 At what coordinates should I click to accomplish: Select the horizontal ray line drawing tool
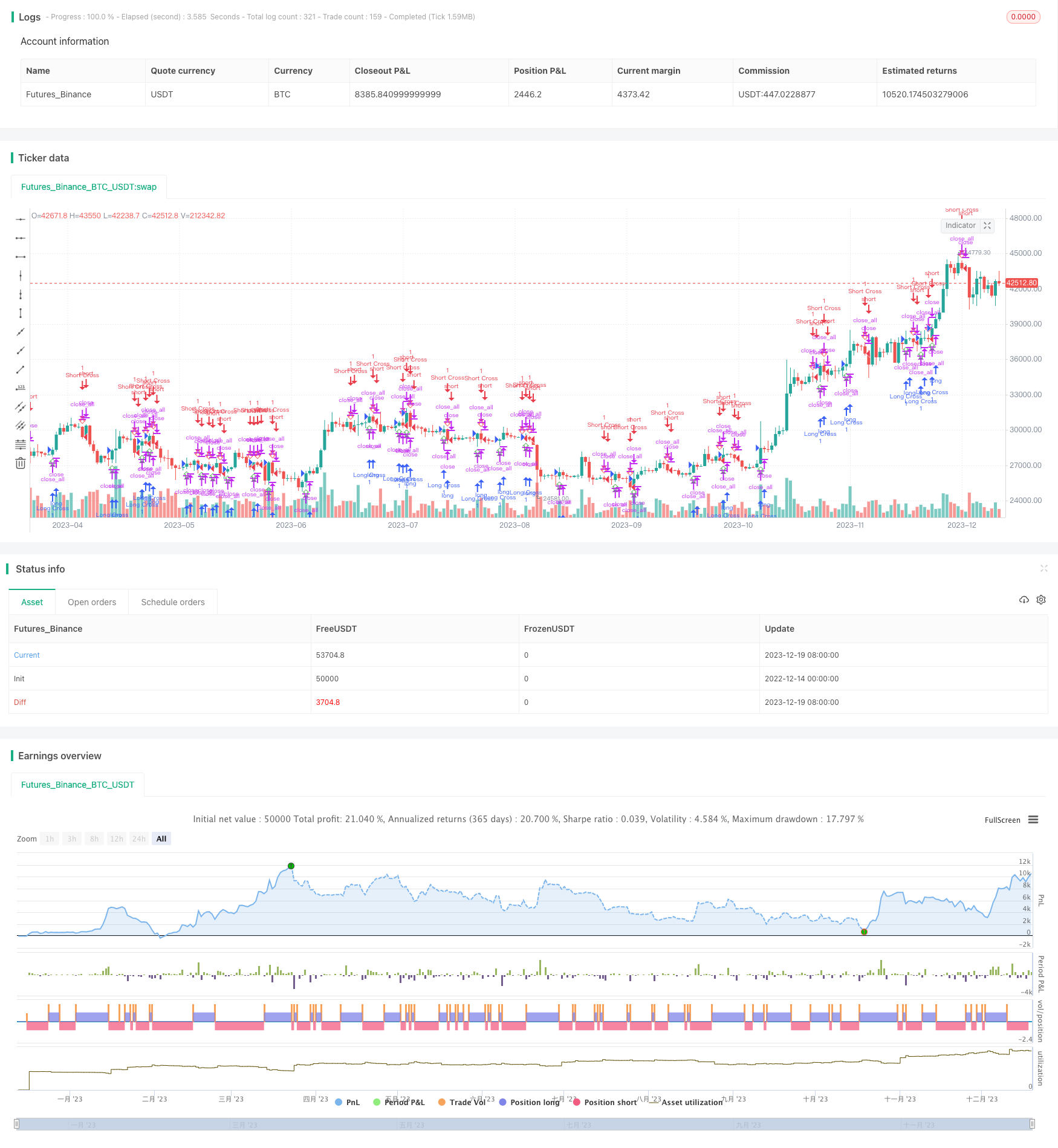pos(21,238)
